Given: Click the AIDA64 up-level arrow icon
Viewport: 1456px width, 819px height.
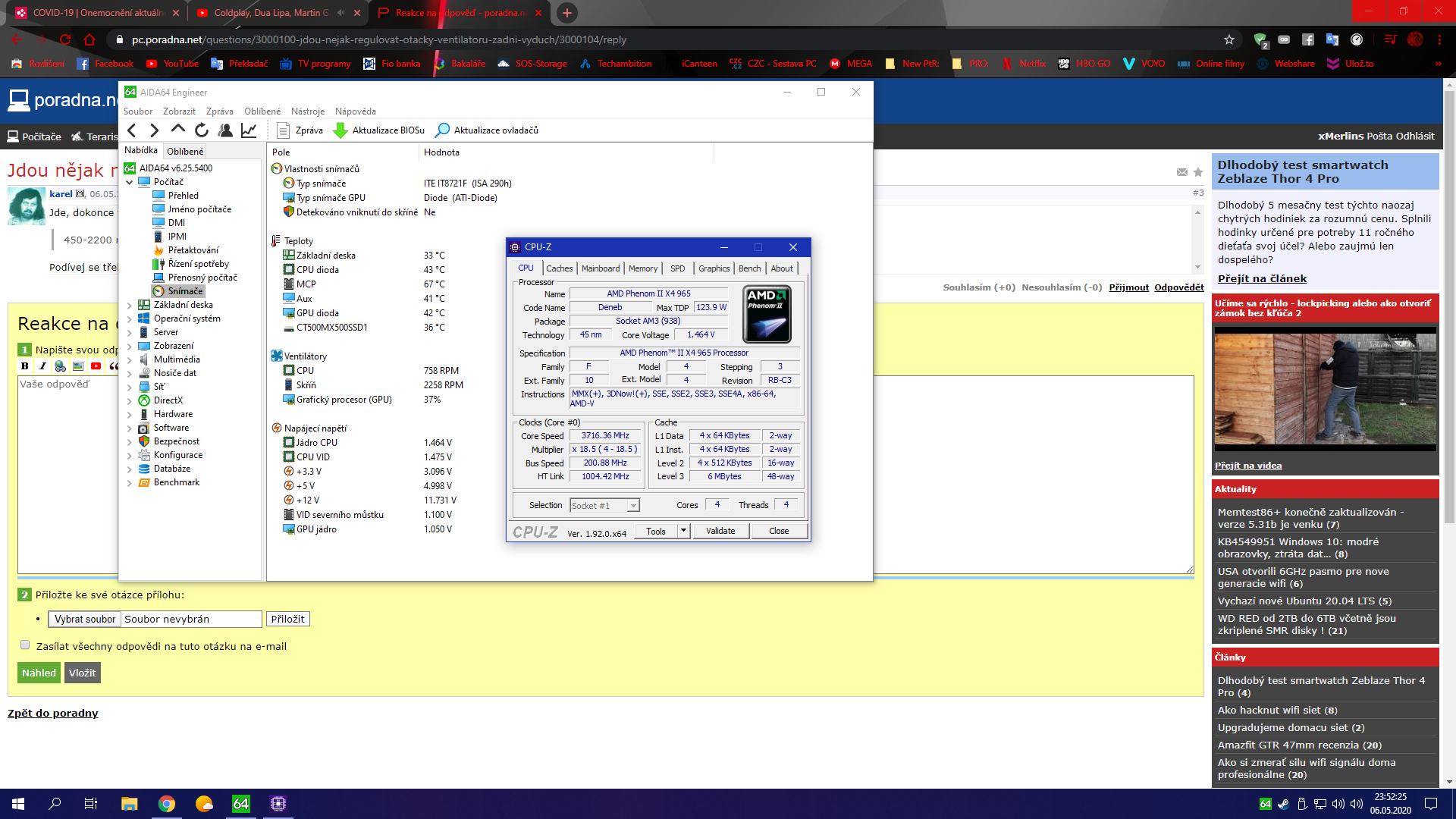Looking at the screenshot, I should [177, 130].
